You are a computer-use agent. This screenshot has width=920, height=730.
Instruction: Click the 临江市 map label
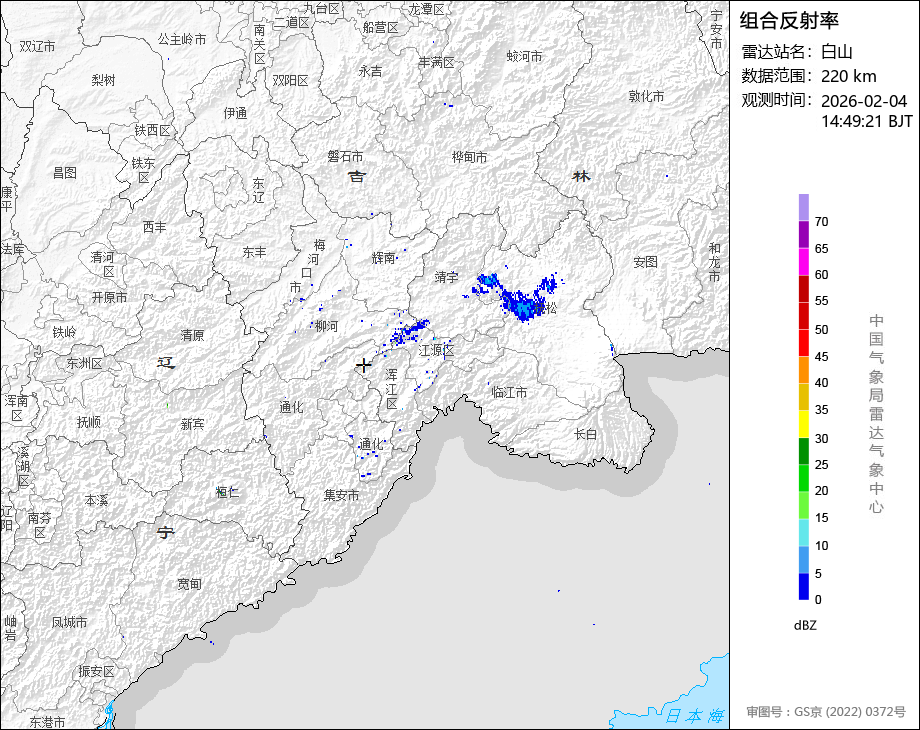coord(509,393)
